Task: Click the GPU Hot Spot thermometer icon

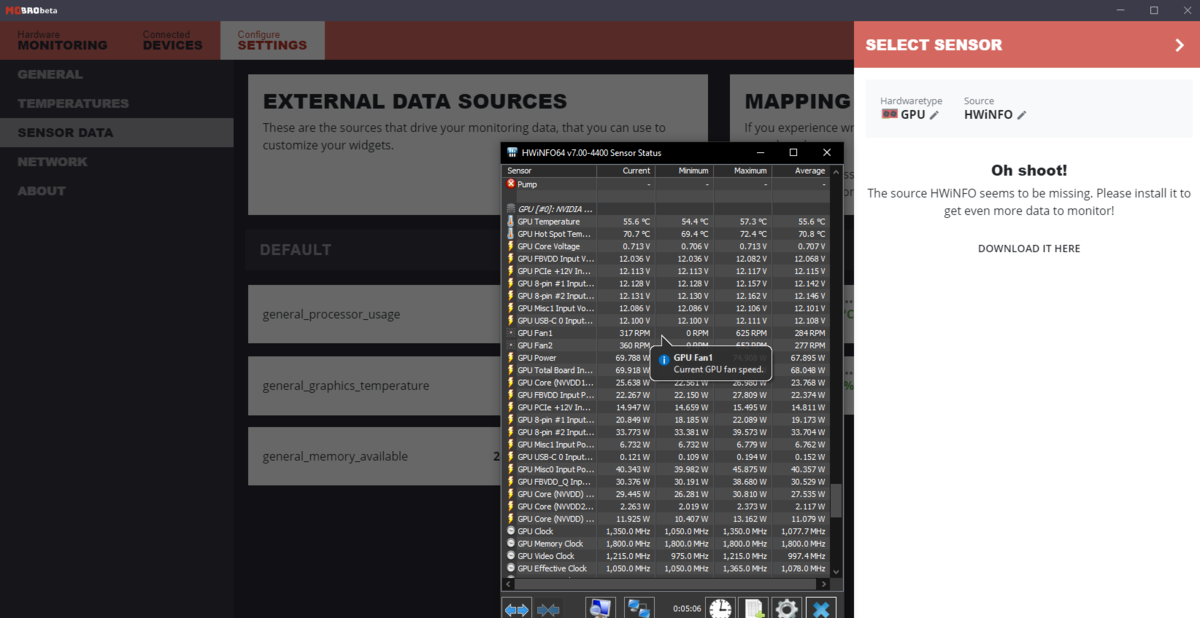Action: 511,233
